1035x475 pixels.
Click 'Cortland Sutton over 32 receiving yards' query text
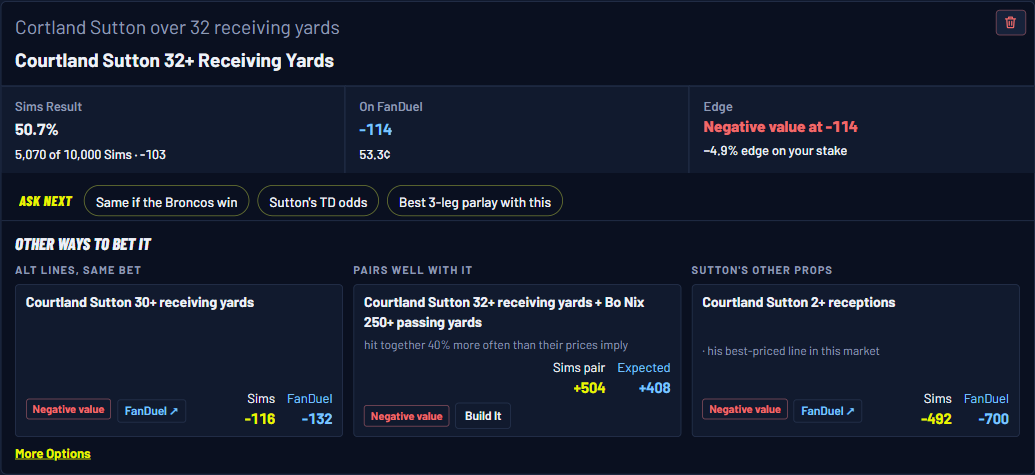[x=177, y=28]
